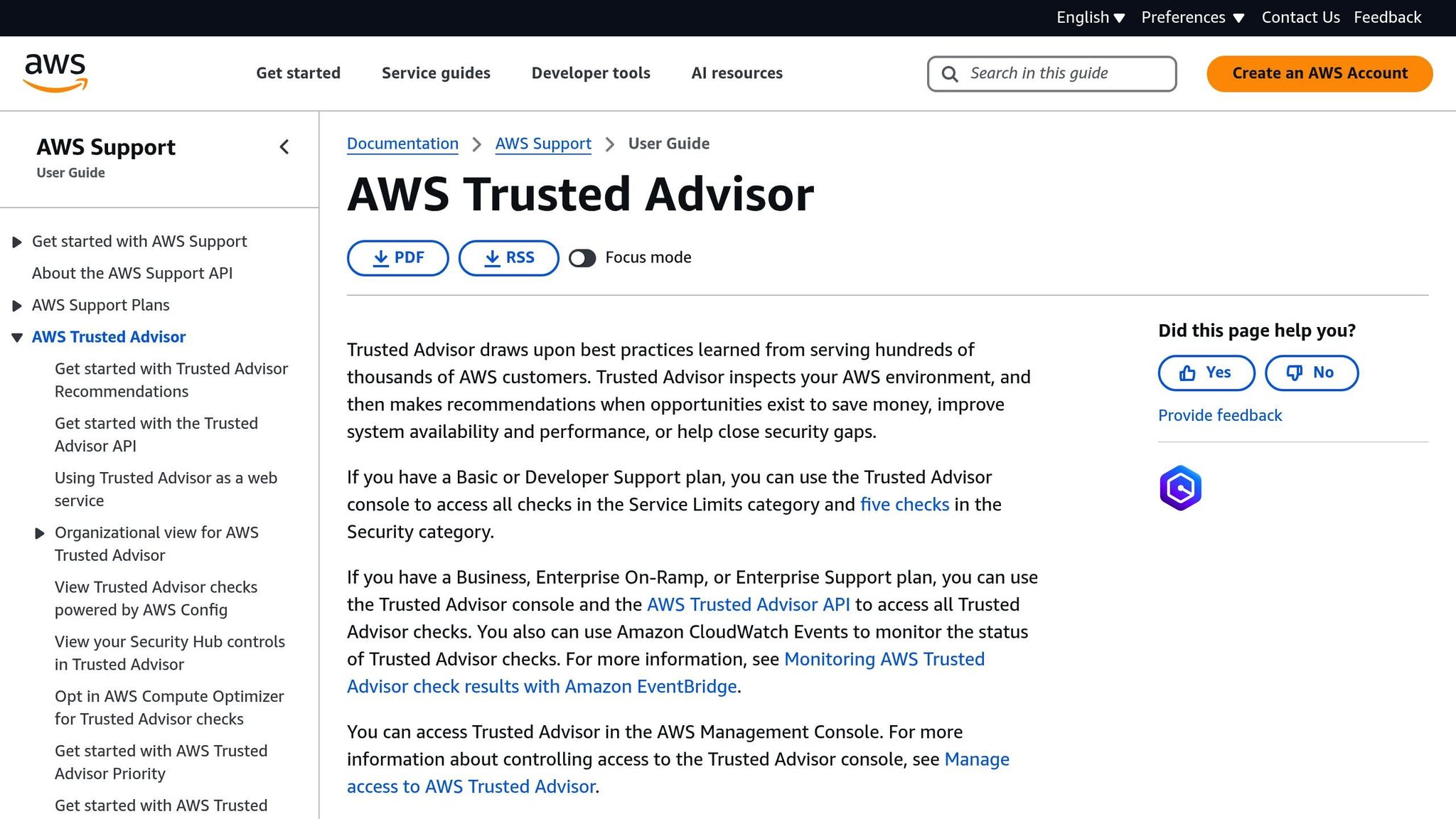Toggle Focus mode switch
Image resolution: width=1456 pixels, height=819 pixels.
pyautogui.click(x=582, y=258)
